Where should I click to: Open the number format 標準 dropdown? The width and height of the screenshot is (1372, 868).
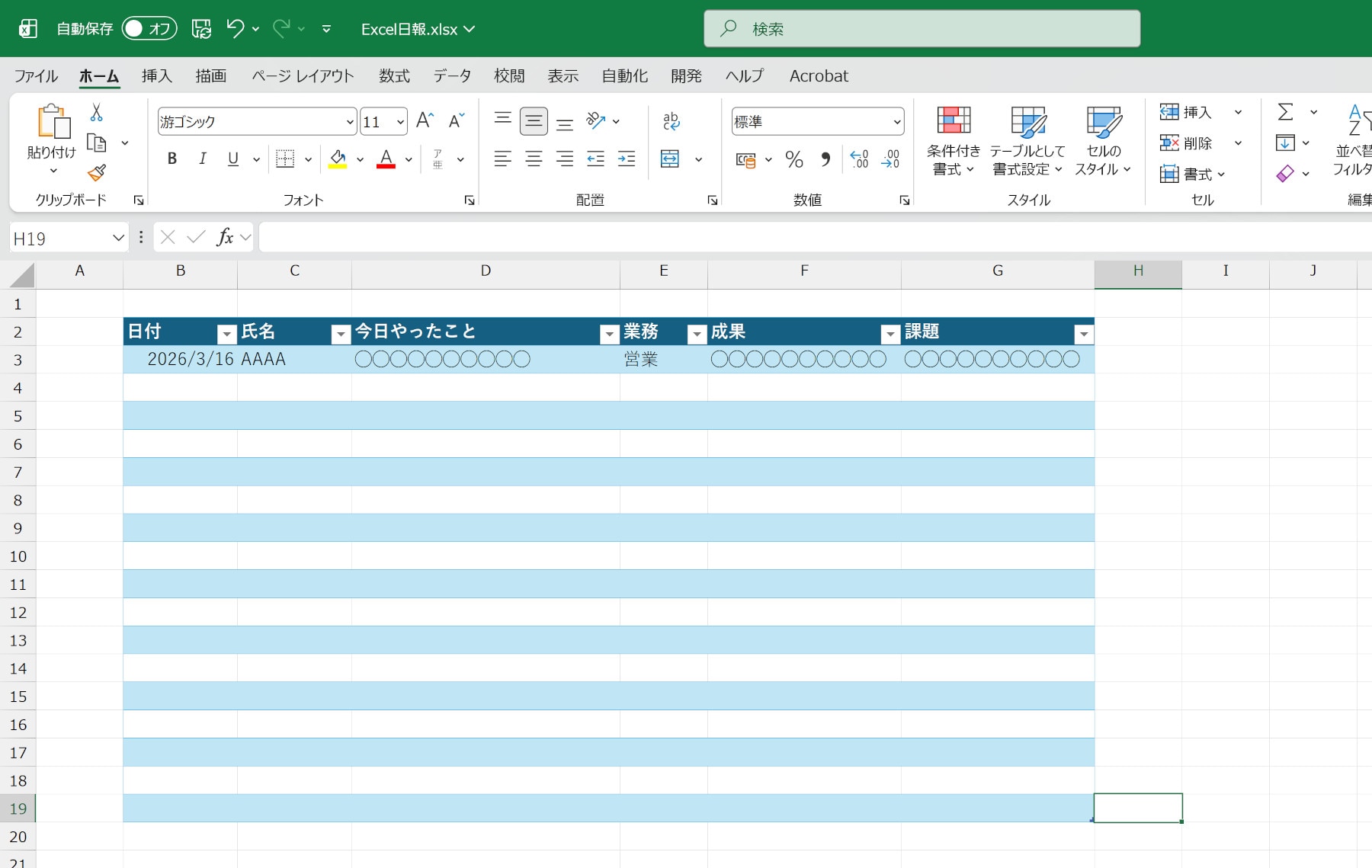pos(896,122)
